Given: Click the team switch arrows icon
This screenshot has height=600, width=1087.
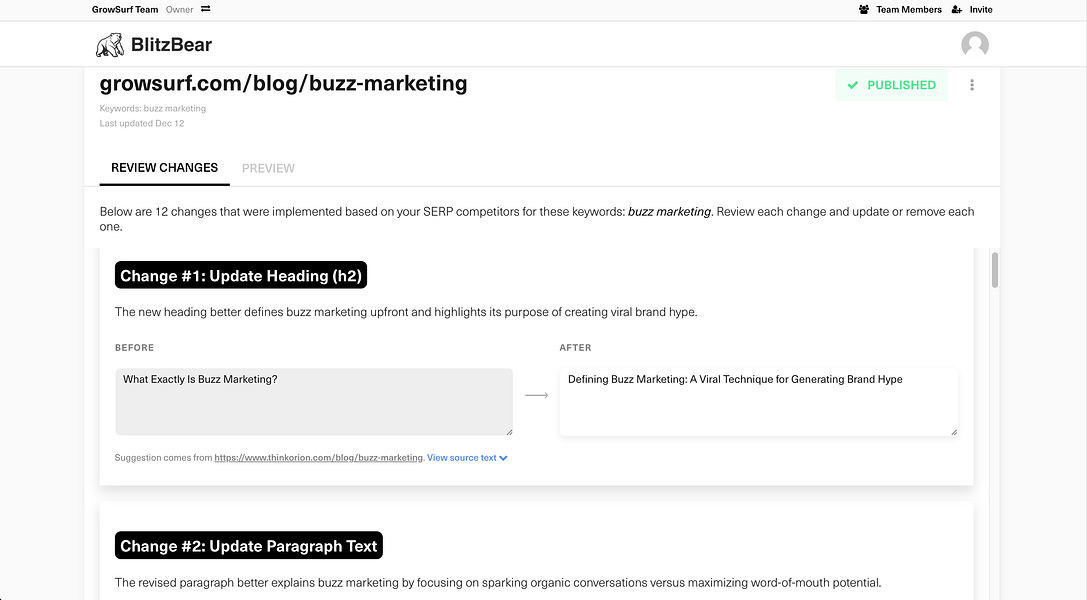Looking at the screenshot, I should tap(205, 9).
